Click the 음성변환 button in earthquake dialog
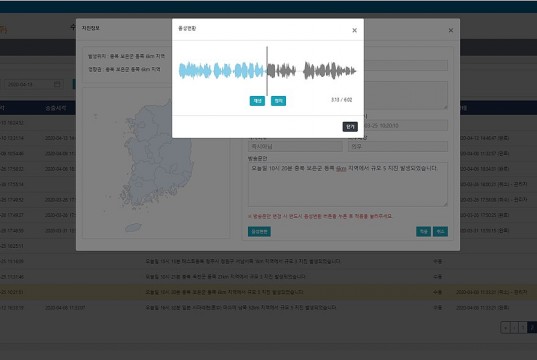 click(259, 232)
